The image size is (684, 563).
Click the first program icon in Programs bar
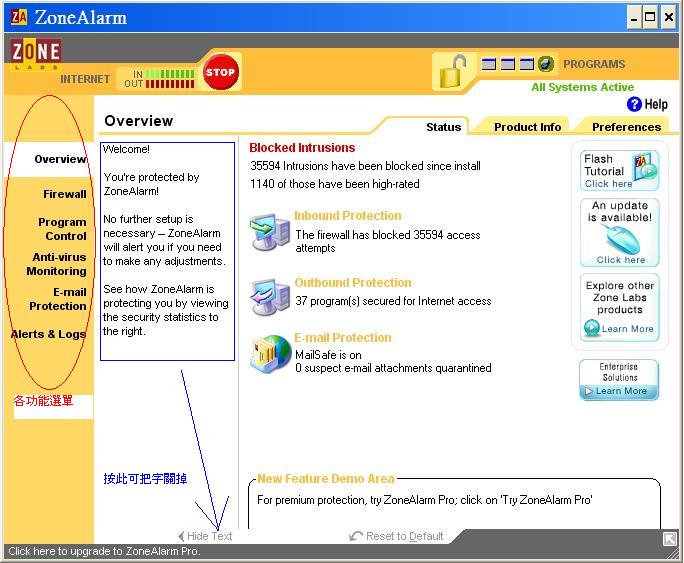coord(489,64)
